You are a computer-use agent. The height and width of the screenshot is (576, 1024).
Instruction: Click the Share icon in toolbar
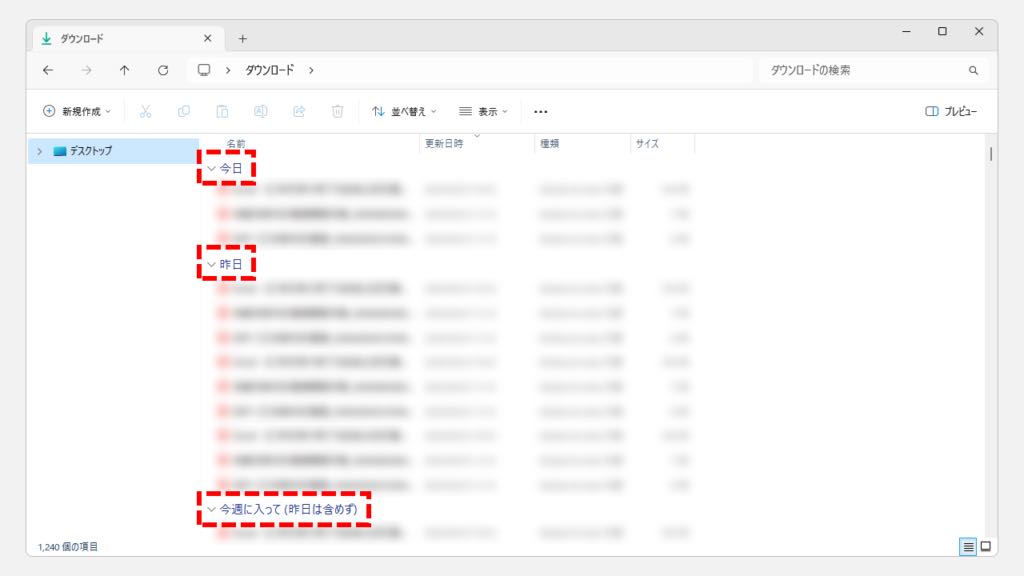coord(299,112)
